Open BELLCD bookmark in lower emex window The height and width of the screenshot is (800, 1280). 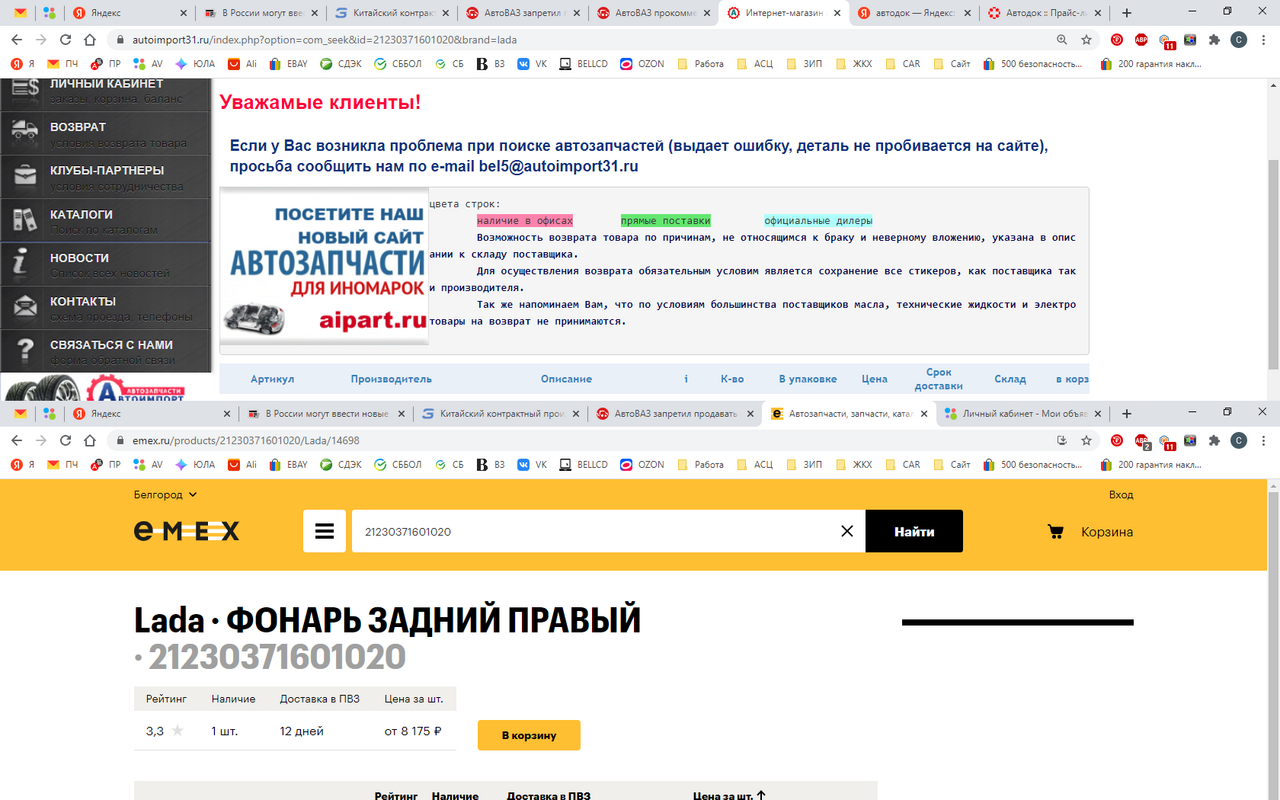coord(584,464)
